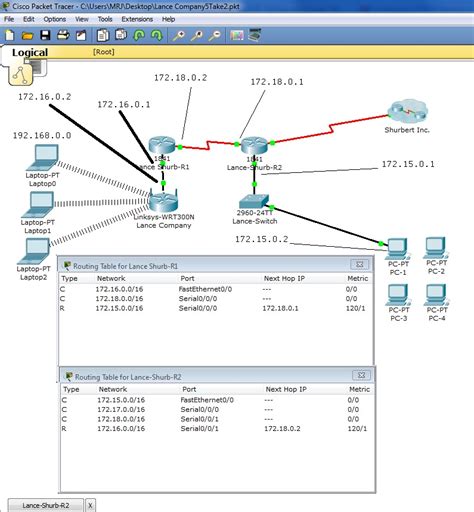Click the X button beside Lance-Shurb-R2 tab
The width and height of the screenshot is (474, 512).
[x=90, y=505]
